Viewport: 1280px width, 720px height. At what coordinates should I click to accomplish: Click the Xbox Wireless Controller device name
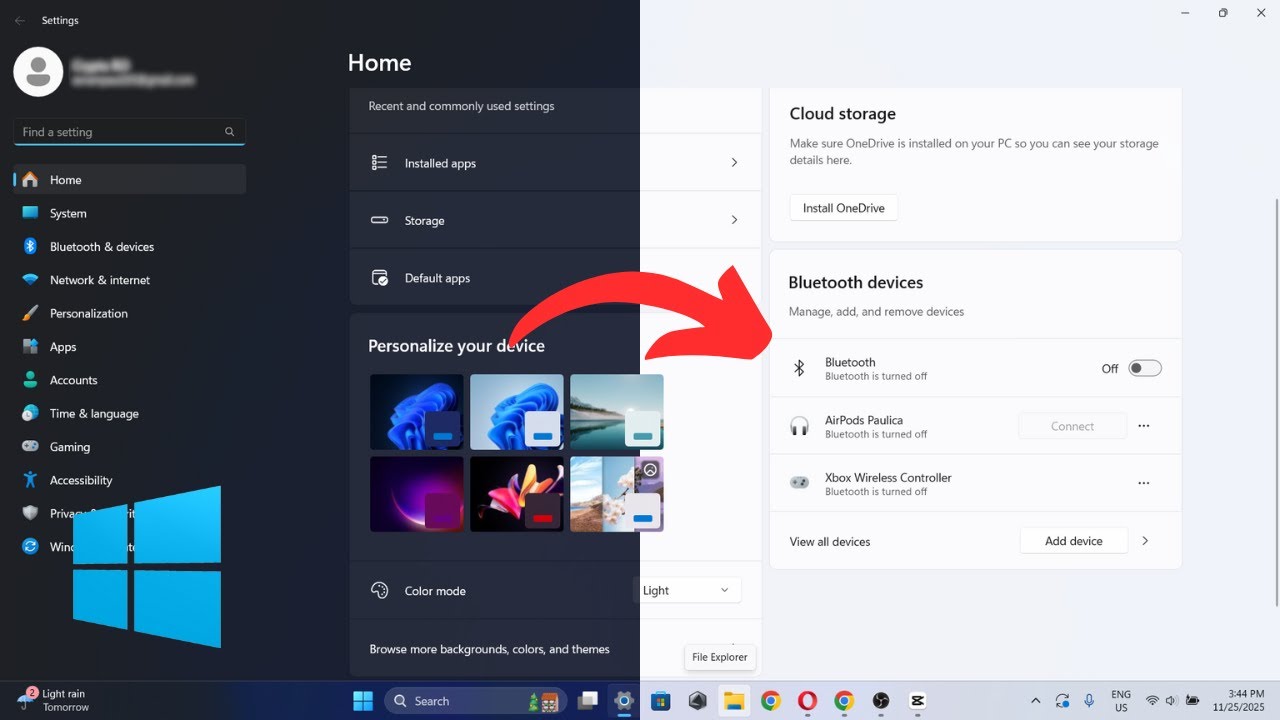click(888, 478)
